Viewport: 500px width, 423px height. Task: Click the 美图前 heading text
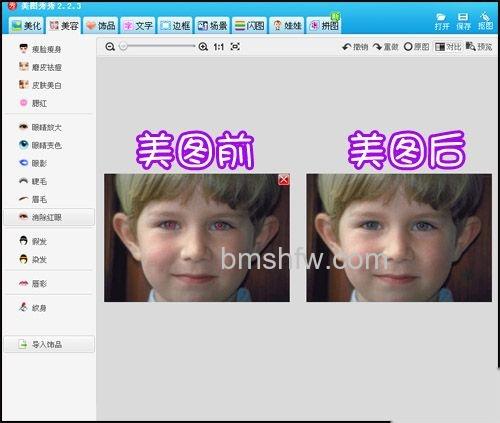pos(195,150)
